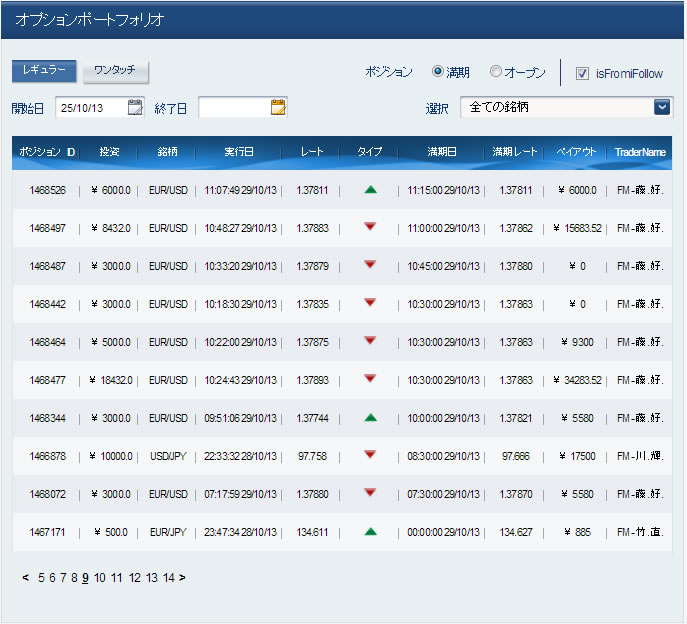Click green up arrow in row 1467171
This screenshot has width=687, height=624.
tap(371, 532)
